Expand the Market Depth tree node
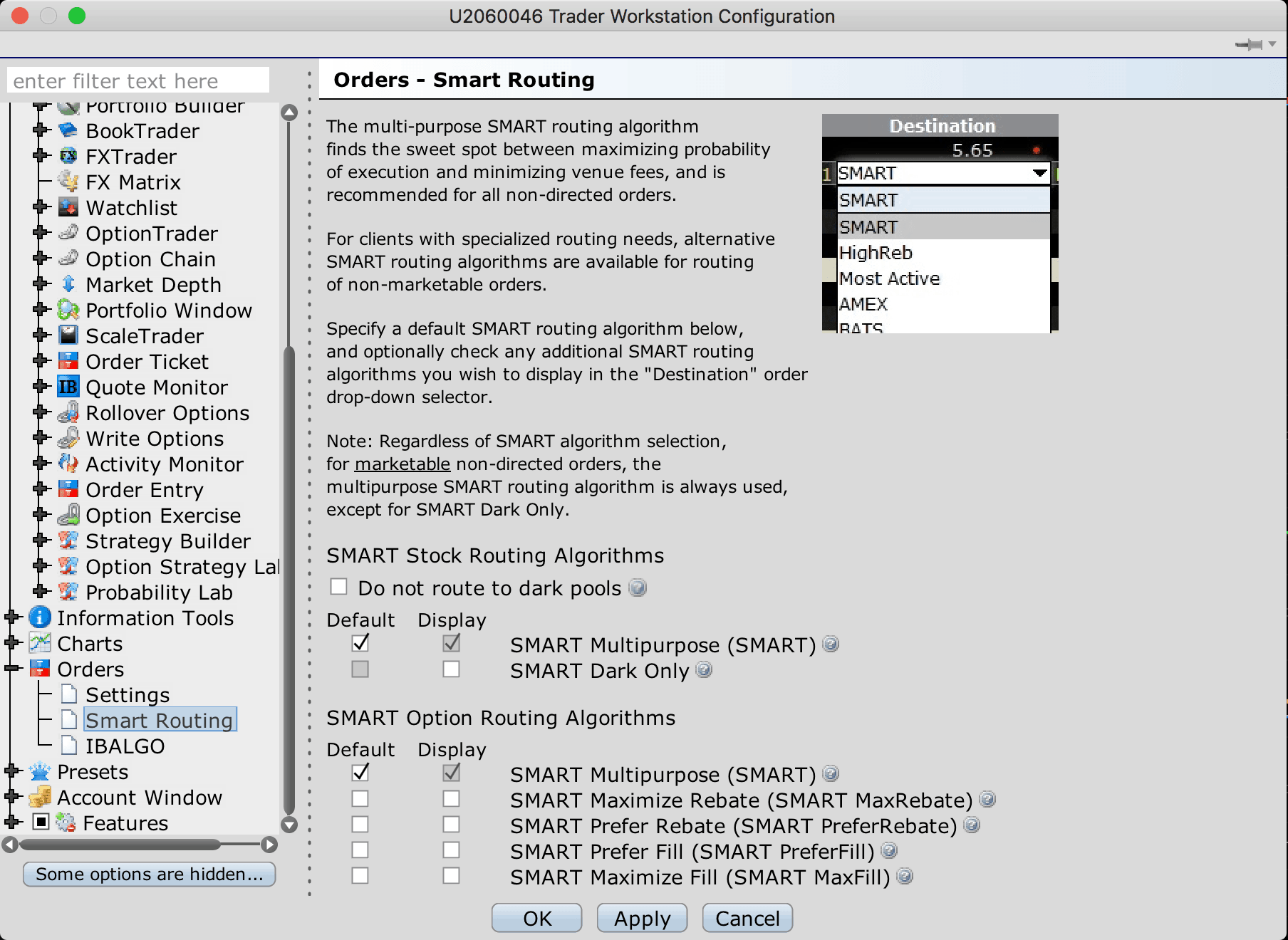This screenshot has height=940, width=1288. click(x=41, y=284)
